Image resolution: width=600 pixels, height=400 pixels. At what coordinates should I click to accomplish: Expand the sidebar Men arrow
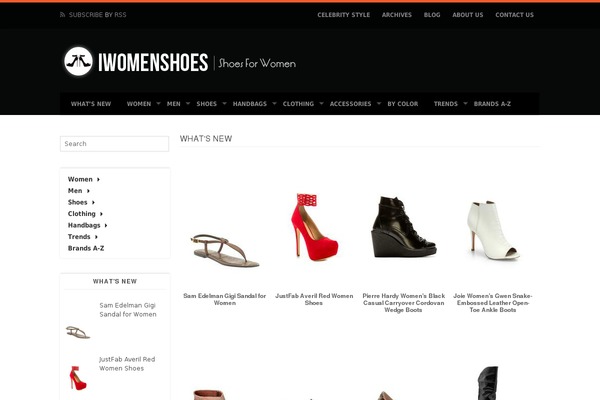pos(88,191)
